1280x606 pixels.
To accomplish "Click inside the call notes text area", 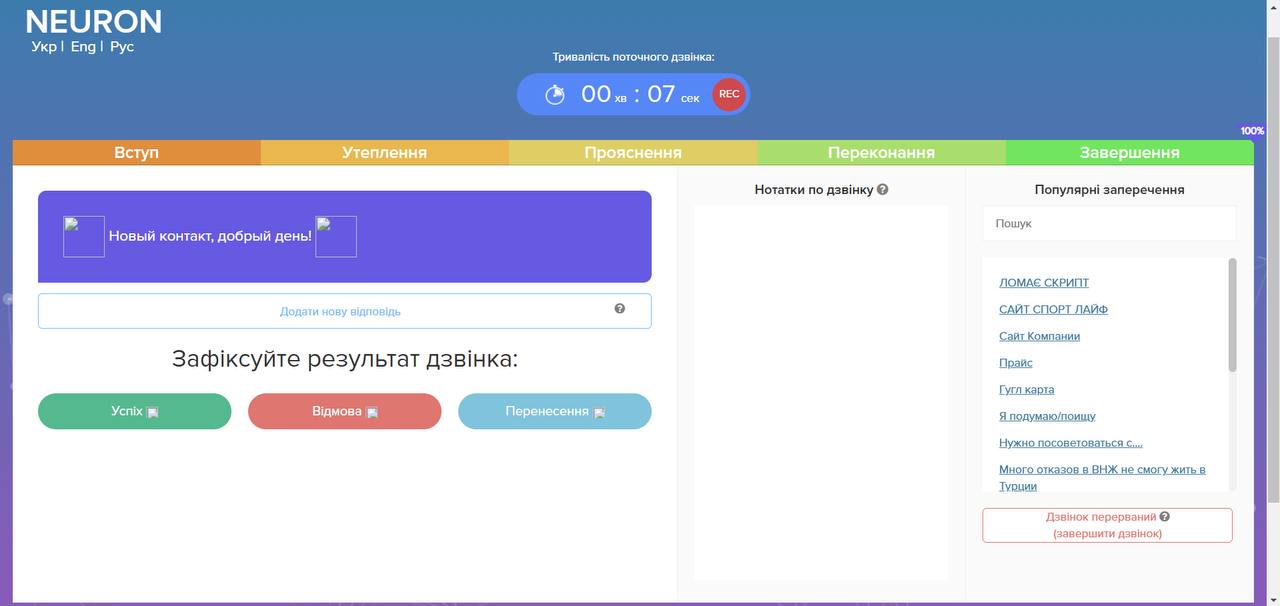I will tap(821, 392).
